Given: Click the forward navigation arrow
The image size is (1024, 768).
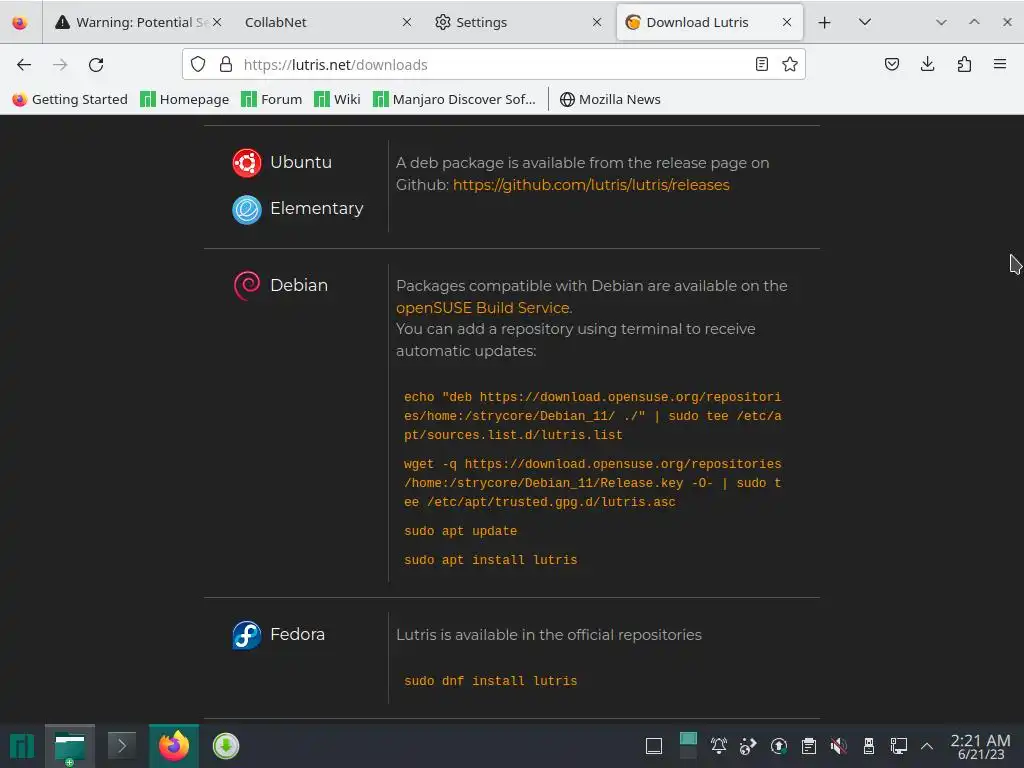Looking at the screenshot, I should [60, 64].
